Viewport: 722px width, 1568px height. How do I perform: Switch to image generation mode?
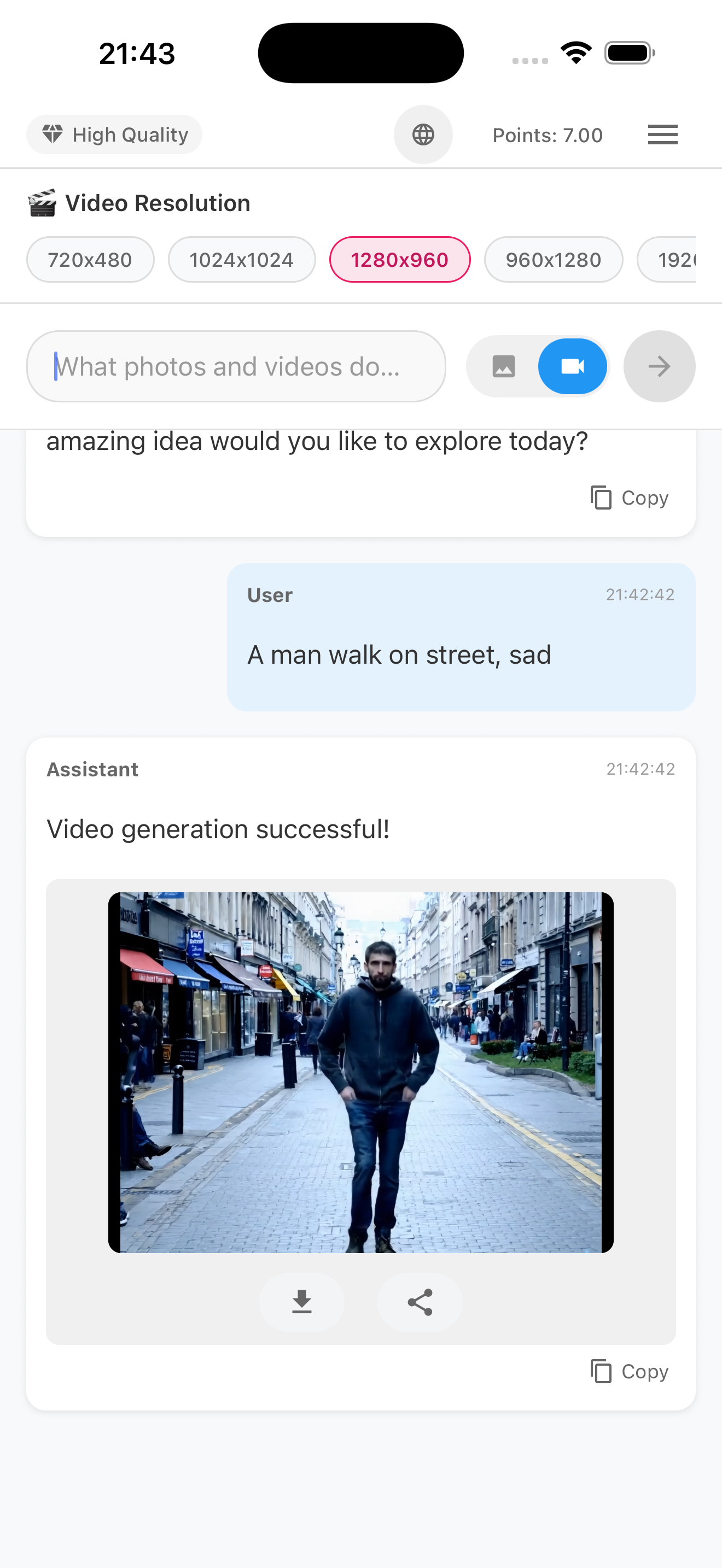(503, 366)
